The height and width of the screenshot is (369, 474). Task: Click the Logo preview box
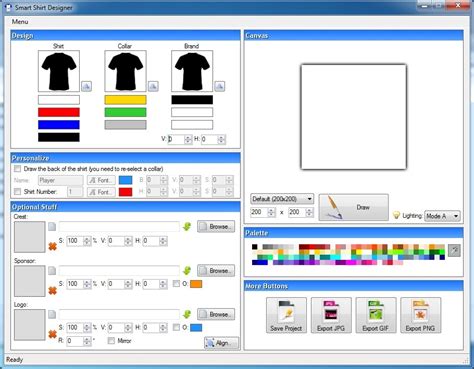[x=30, y=325]
